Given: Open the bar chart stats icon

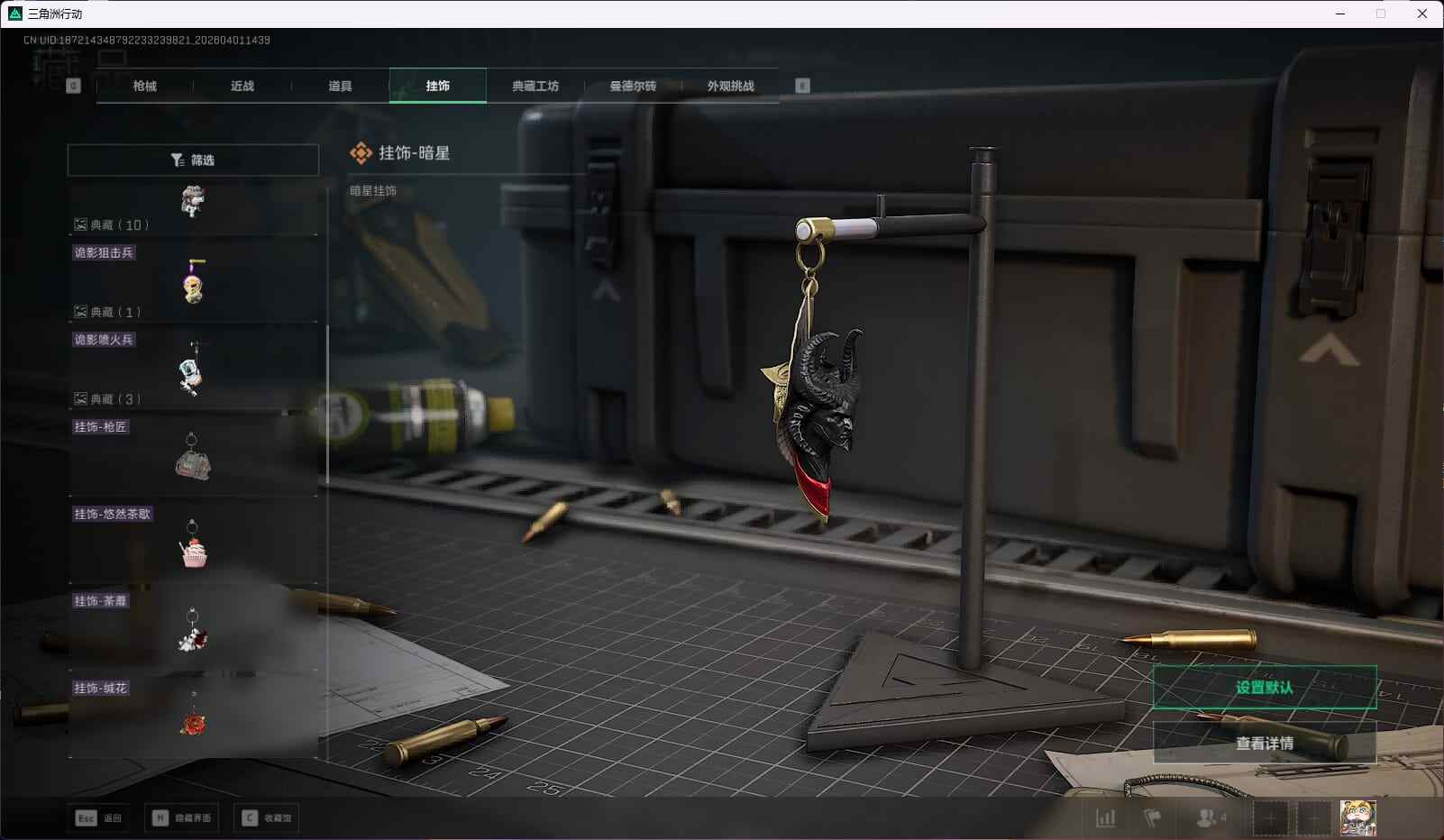Looking at the screenshot, I should [x=1105, y=817].
